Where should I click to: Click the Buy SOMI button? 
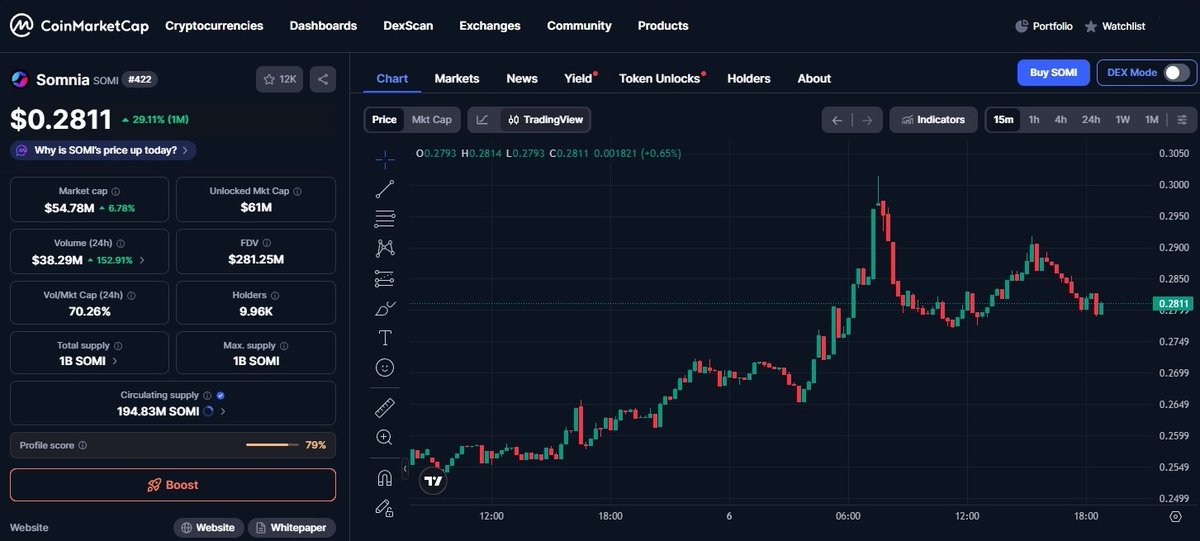[x=1053, y=72]
